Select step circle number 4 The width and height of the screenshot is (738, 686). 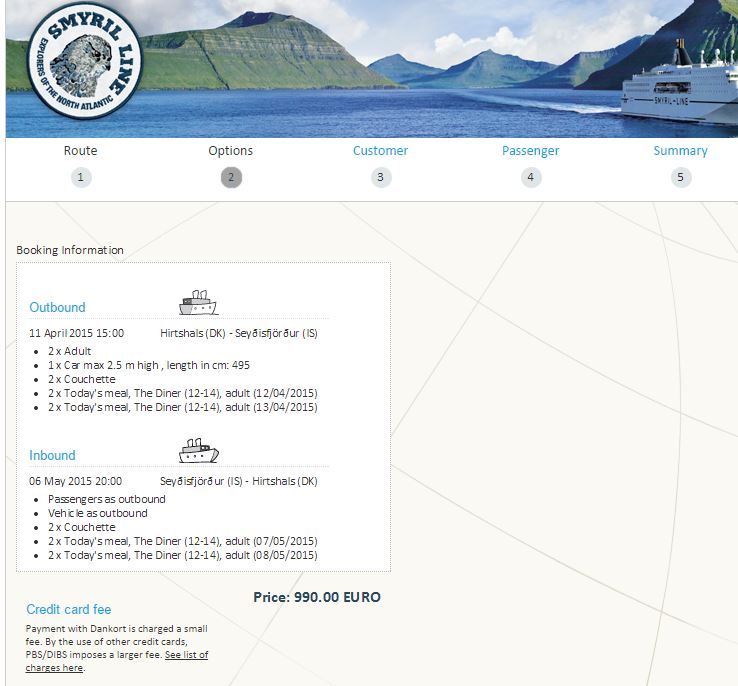point(531,177)
